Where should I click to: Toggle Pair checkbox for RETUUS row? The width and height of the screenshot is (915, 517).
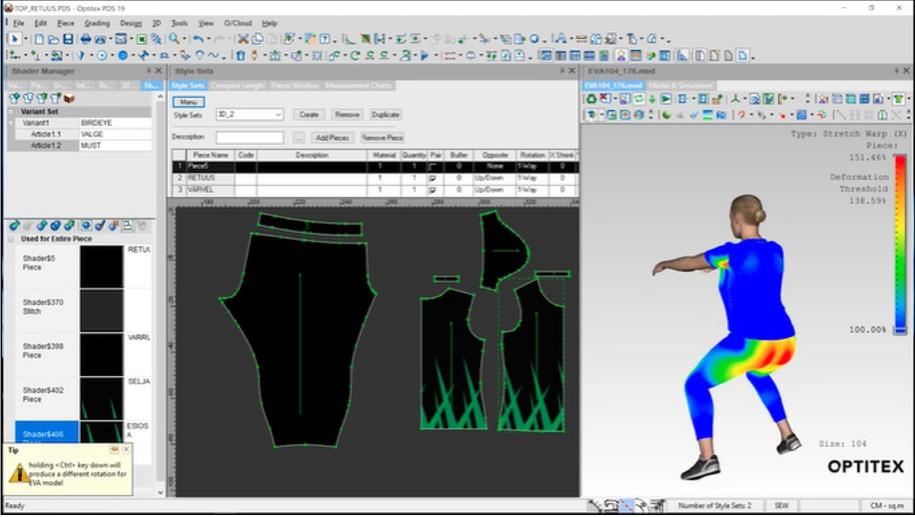[432, 178]
